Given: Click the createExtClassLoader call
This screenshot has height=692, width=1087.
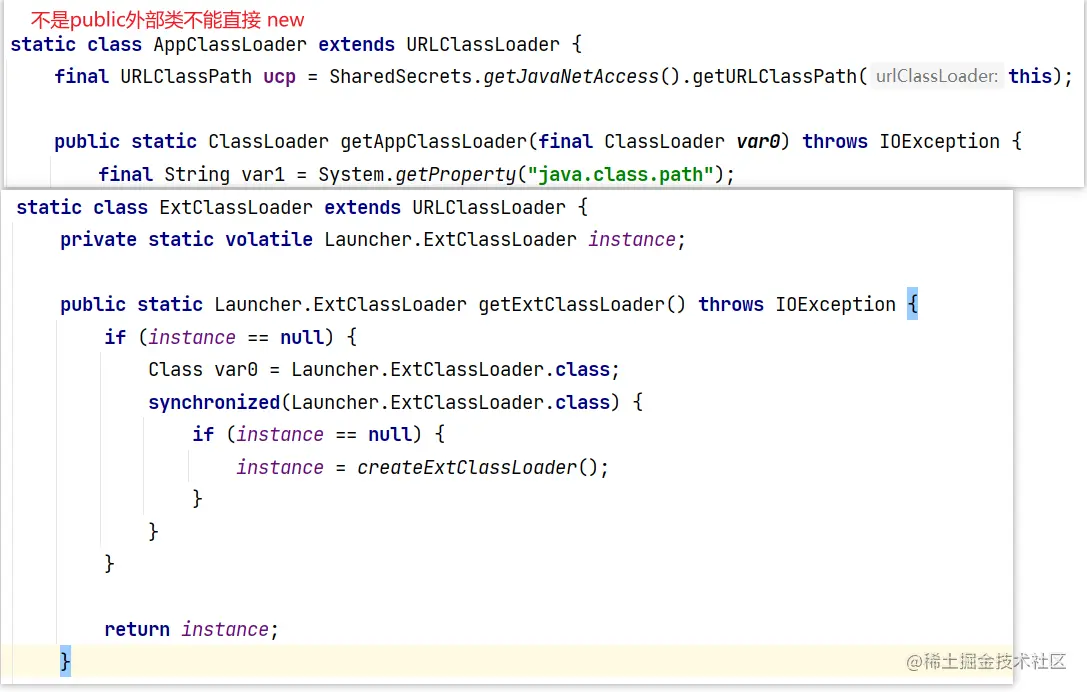Looking at the screenshot, I should 467,467.
